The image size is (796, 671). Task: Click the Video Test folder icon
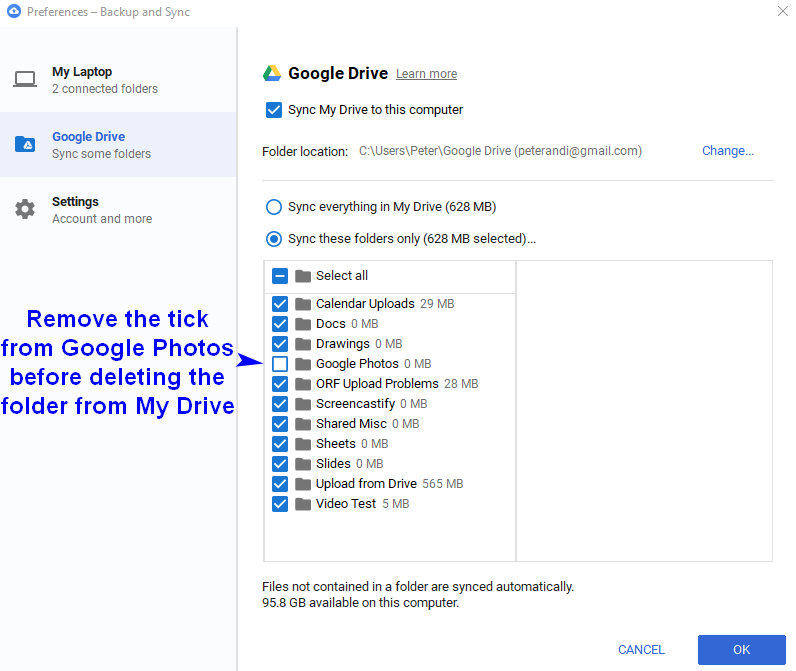coord(303,504)
